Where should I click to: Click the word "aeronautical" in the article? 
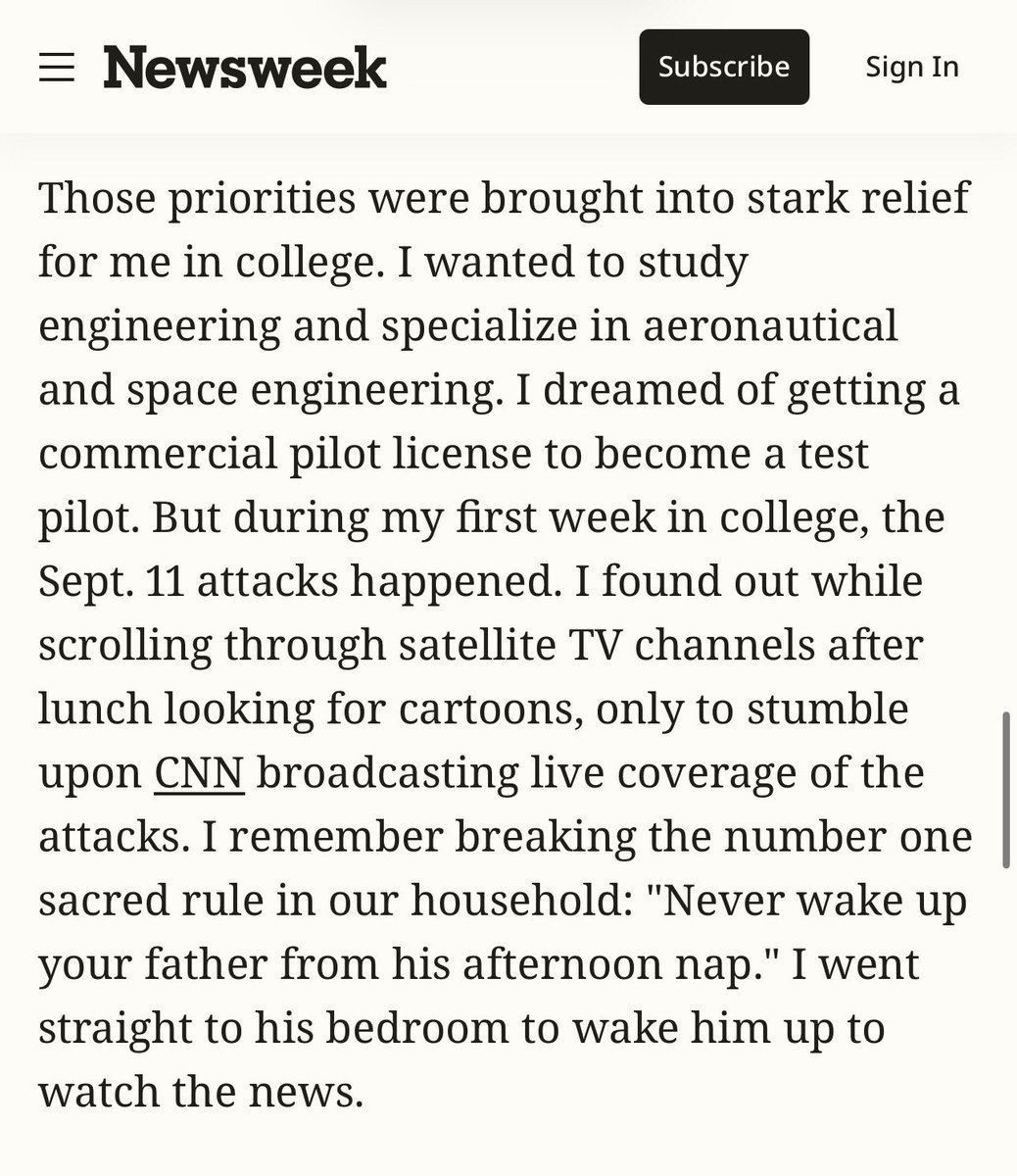click(x=770, y=325)
